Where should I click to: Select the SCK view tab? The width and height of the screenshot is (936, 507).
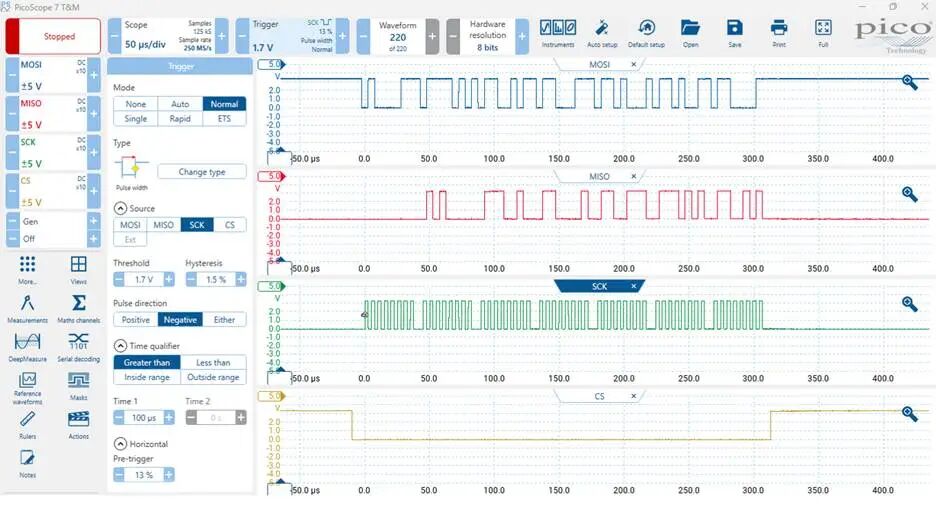tap(599, 287)
